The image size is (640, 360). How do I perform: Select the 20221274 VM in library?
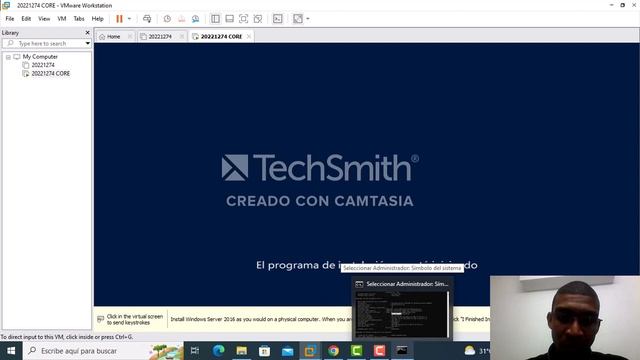coord(43,65)
